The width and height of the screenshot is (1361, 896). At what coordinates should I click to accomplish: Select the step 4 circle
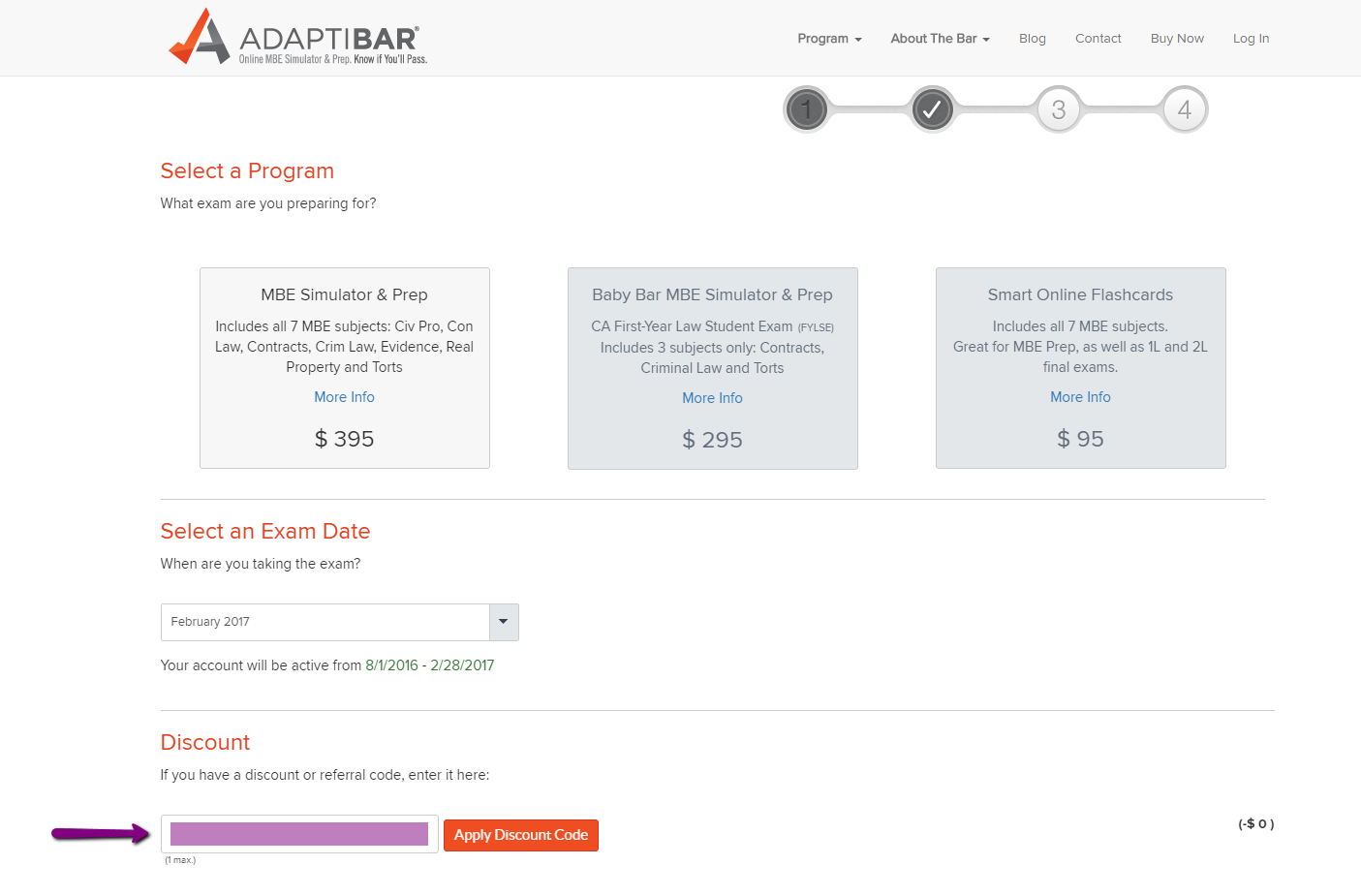pos(1184,109)
